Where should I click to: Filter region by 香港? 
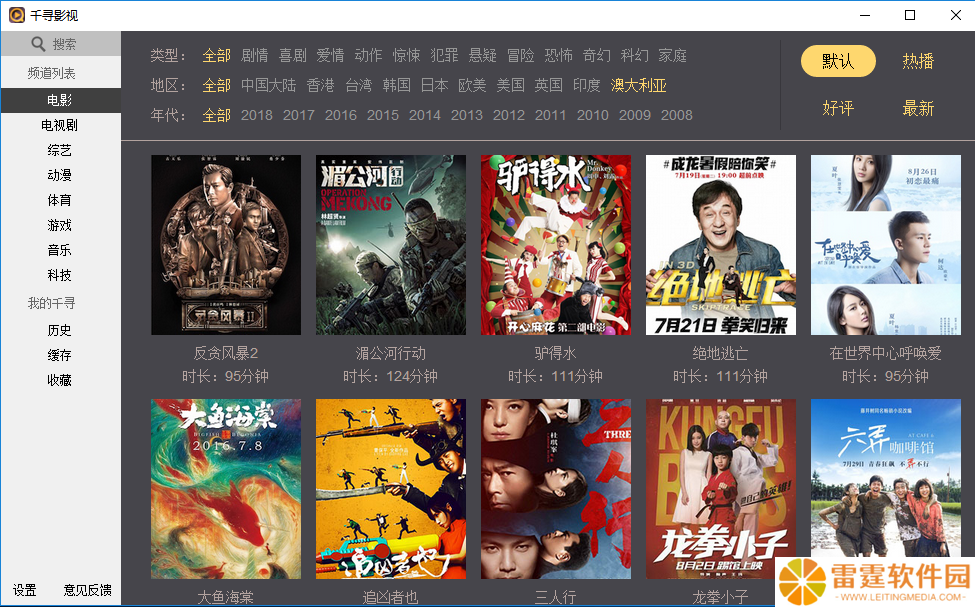point(320,85)
